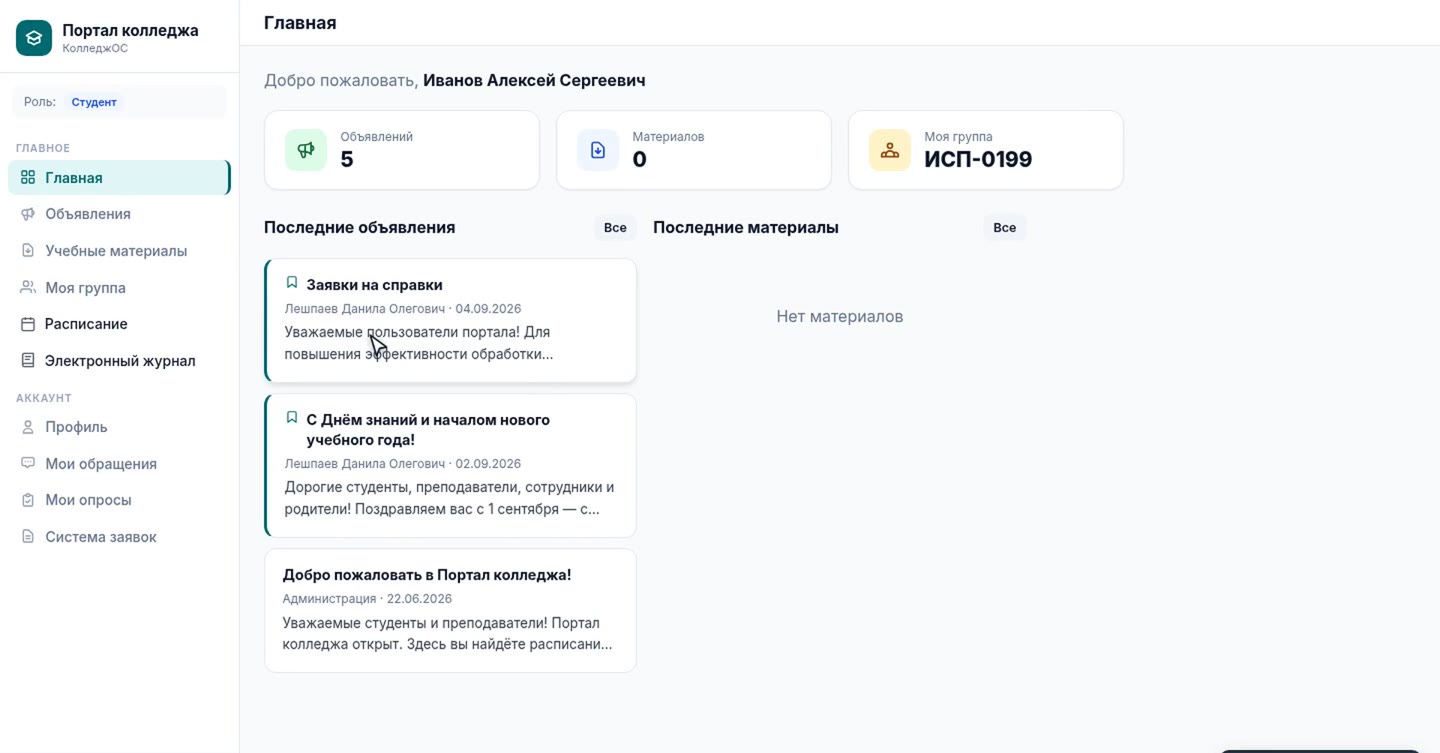Click the Нет материалов placeholder text
The height and width of the screenshot is (753, 1440).
tap(840, 316)
